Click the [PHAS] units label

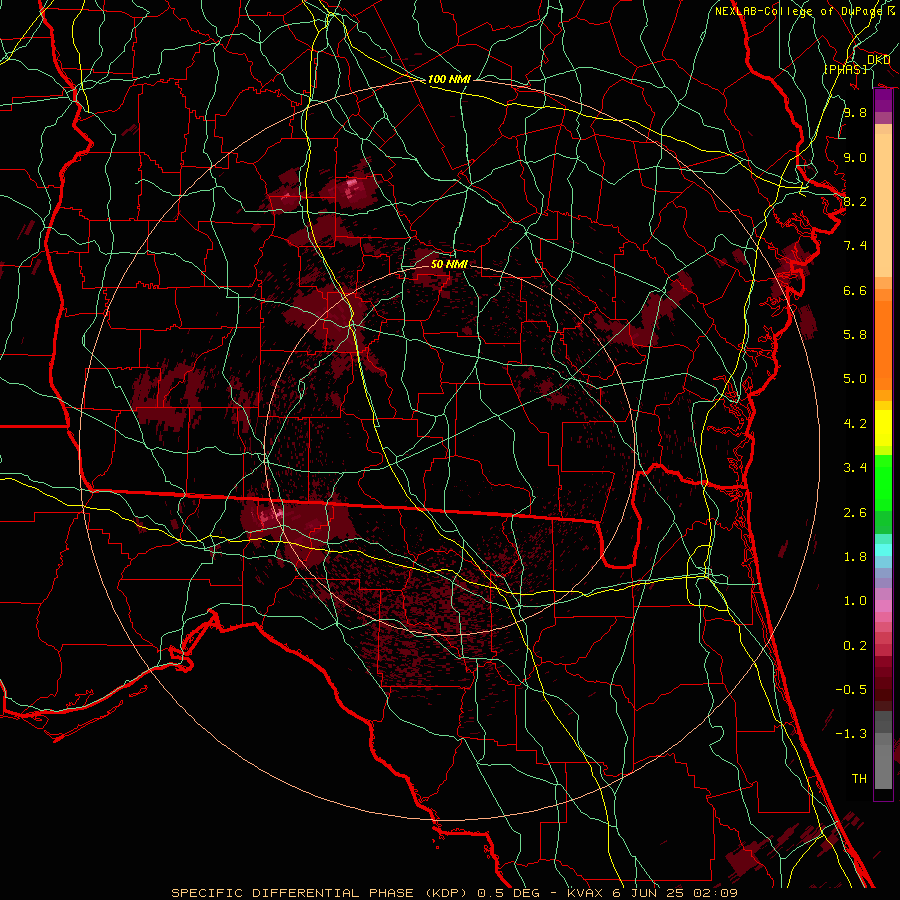click(x=845, y=69)
